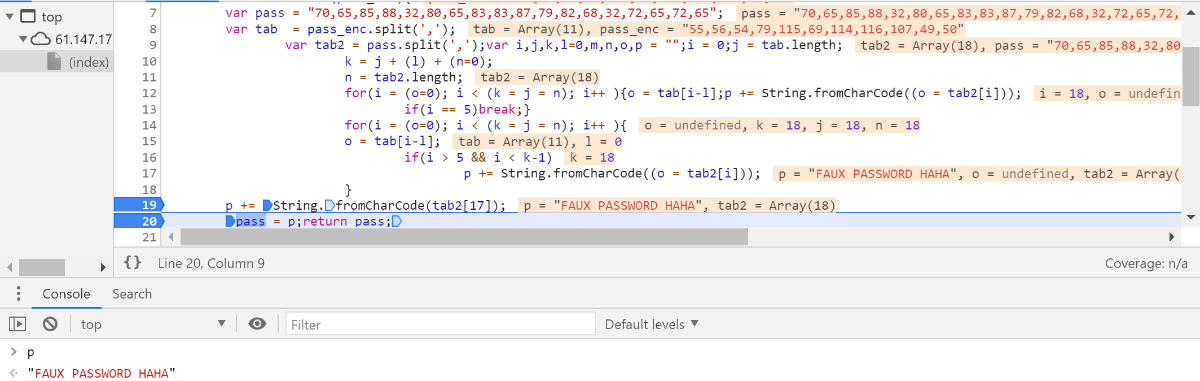Click the Line 20, Column 9 status
The height and width of the screenshot is (381, 1200).
pos(211,263)
